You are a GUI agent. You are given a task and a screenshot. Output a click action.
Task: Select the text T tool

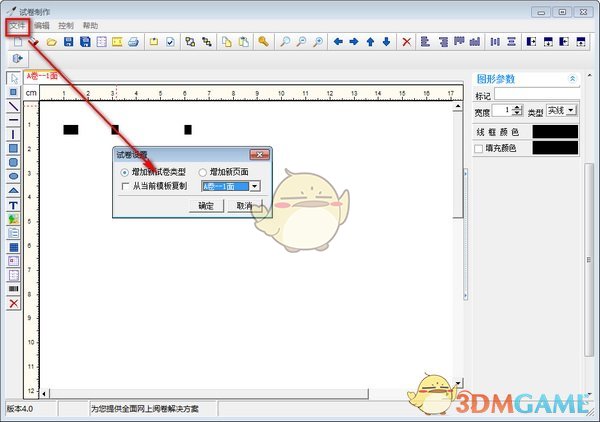[x=13, y=205]
